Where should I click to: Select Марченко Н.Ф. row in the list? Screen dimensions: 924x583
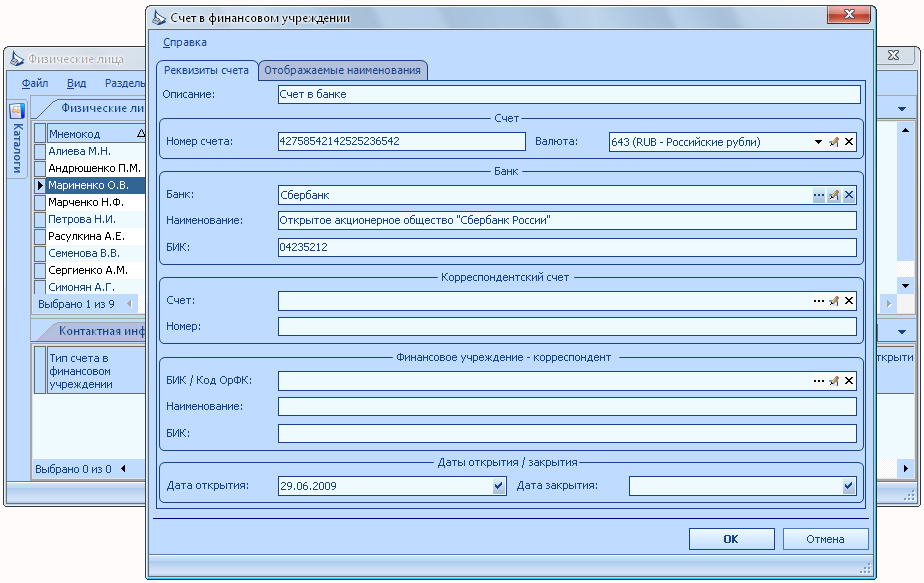[96, 203]
